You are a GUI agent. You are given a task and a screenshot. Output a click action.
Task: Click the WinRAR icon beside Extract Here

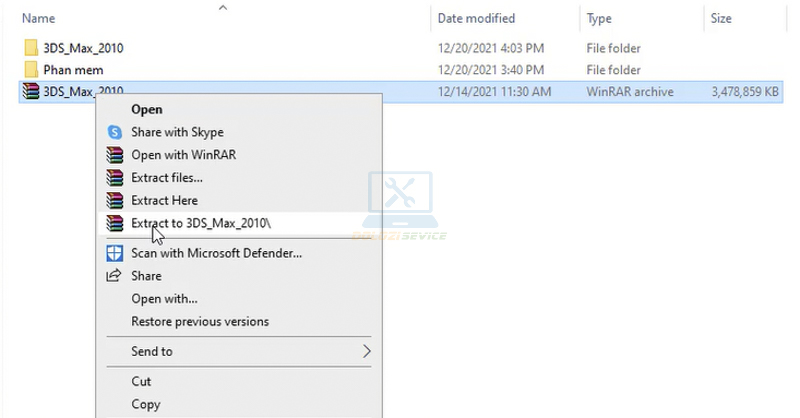(x=114, y=200)
